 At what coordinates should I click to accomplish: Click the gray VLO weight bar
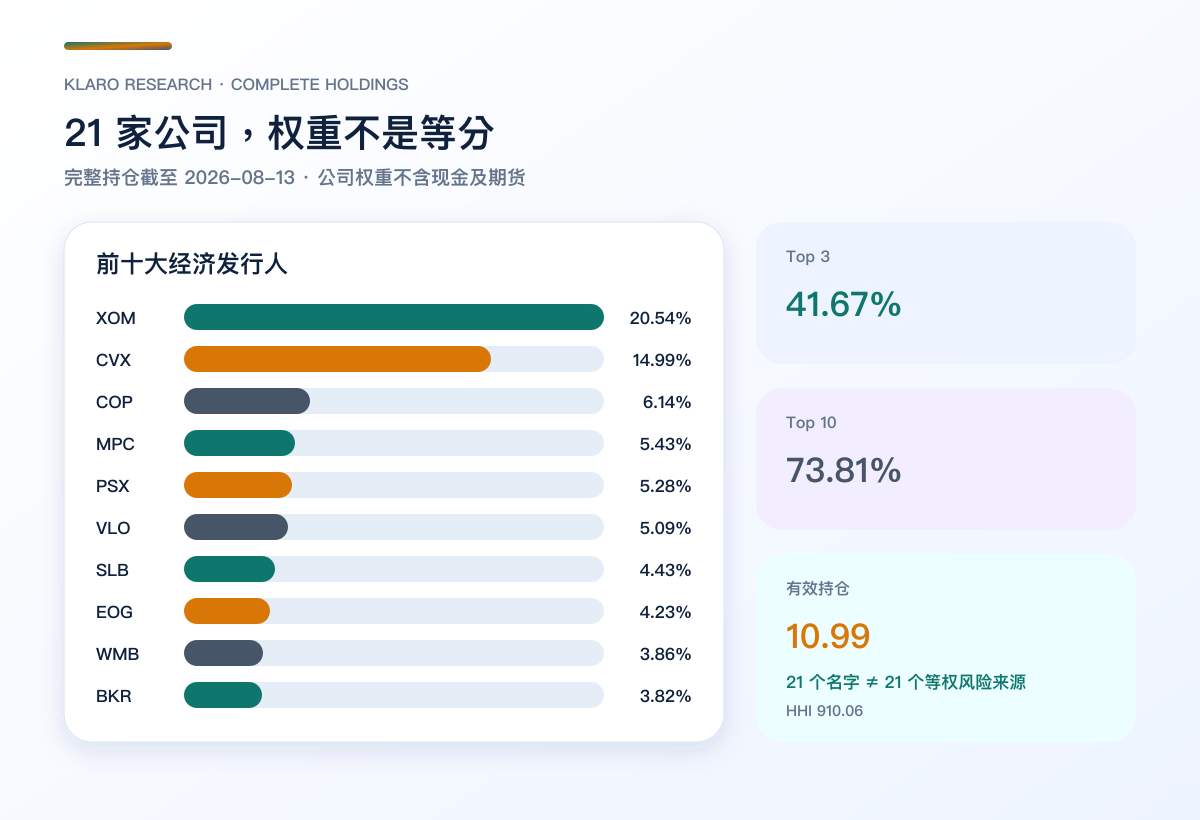[x=236, y=527]
